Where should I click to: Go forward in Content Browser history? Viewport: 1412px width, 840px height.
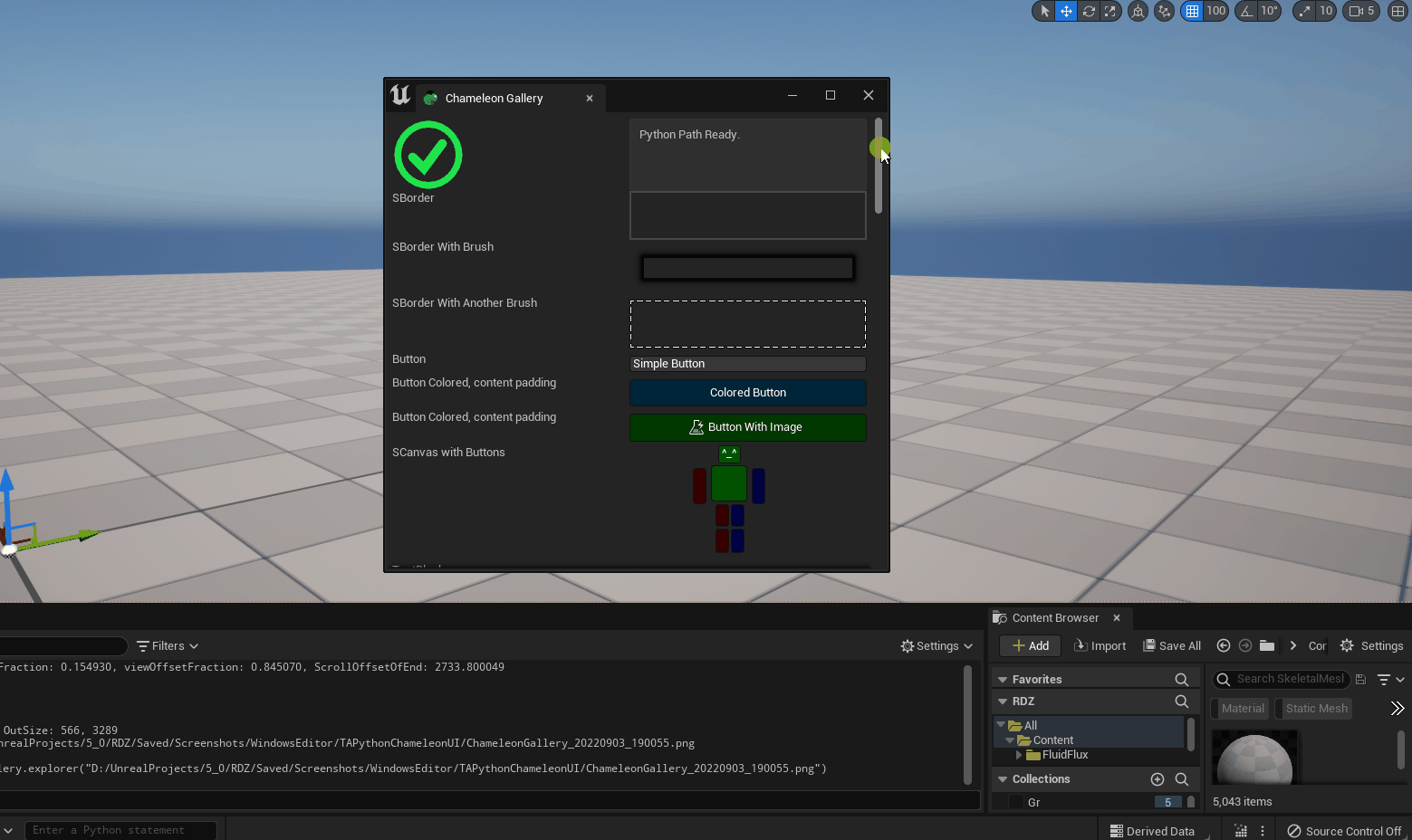[1245, 645]
